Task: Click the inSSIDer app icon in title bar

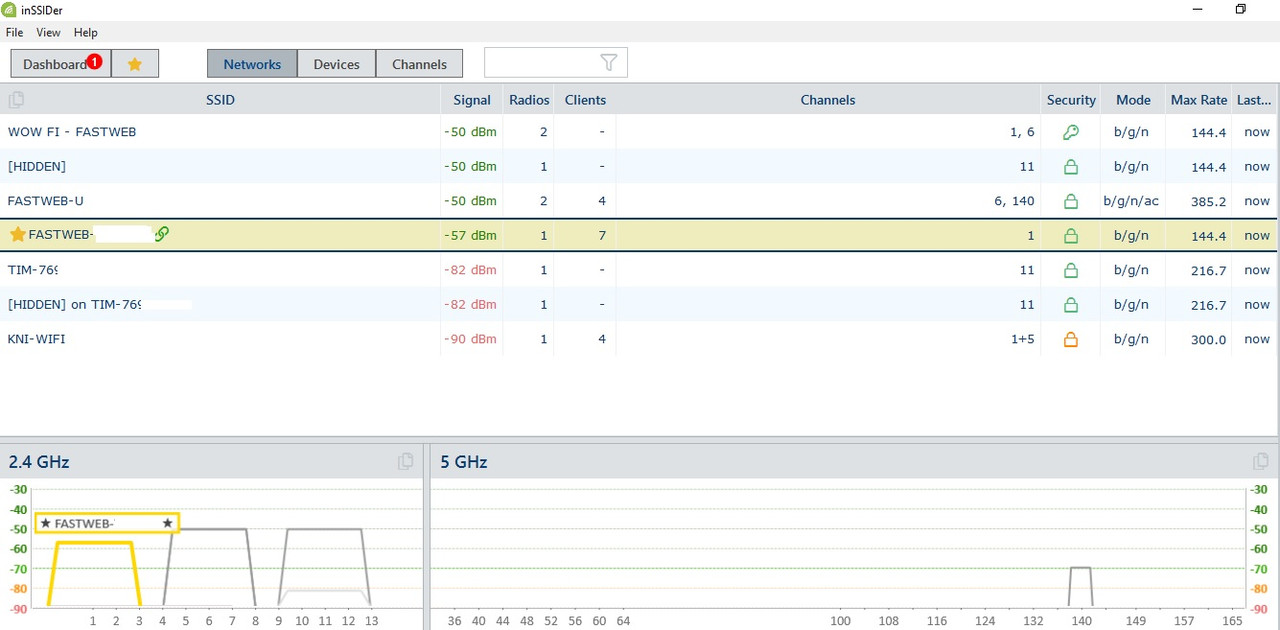Action: pyautogui.click(x=10, y=9)
